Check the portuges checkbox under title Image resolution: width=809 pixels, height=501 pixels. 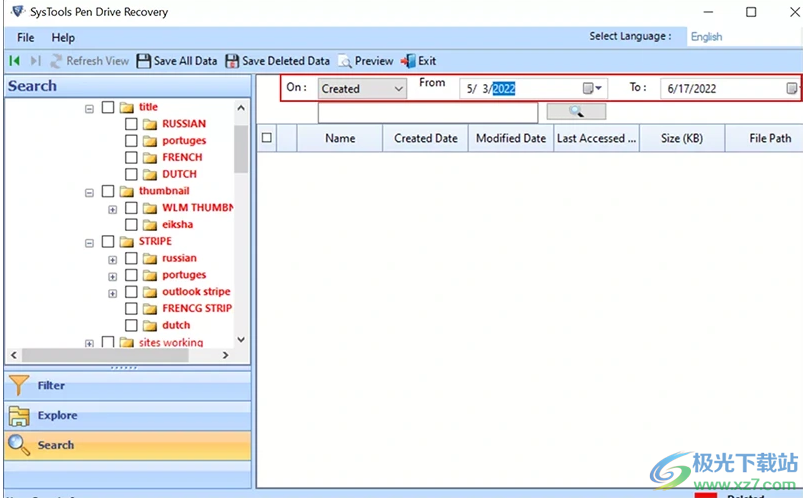[x=131, y=141]
